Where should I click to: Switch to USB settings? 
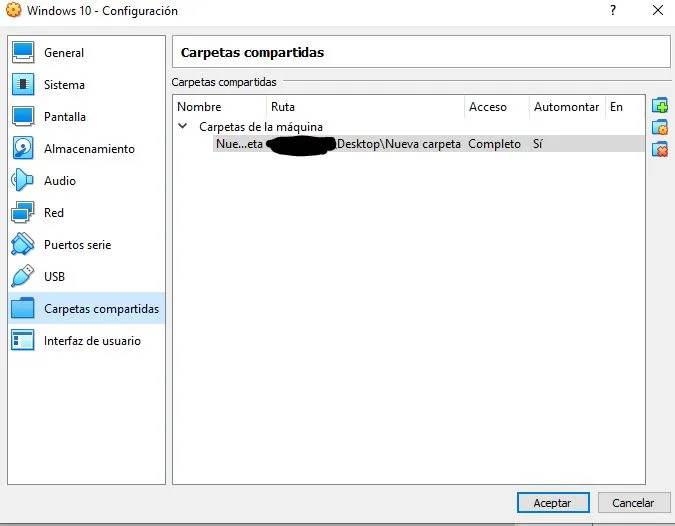[x=87, y=276]
